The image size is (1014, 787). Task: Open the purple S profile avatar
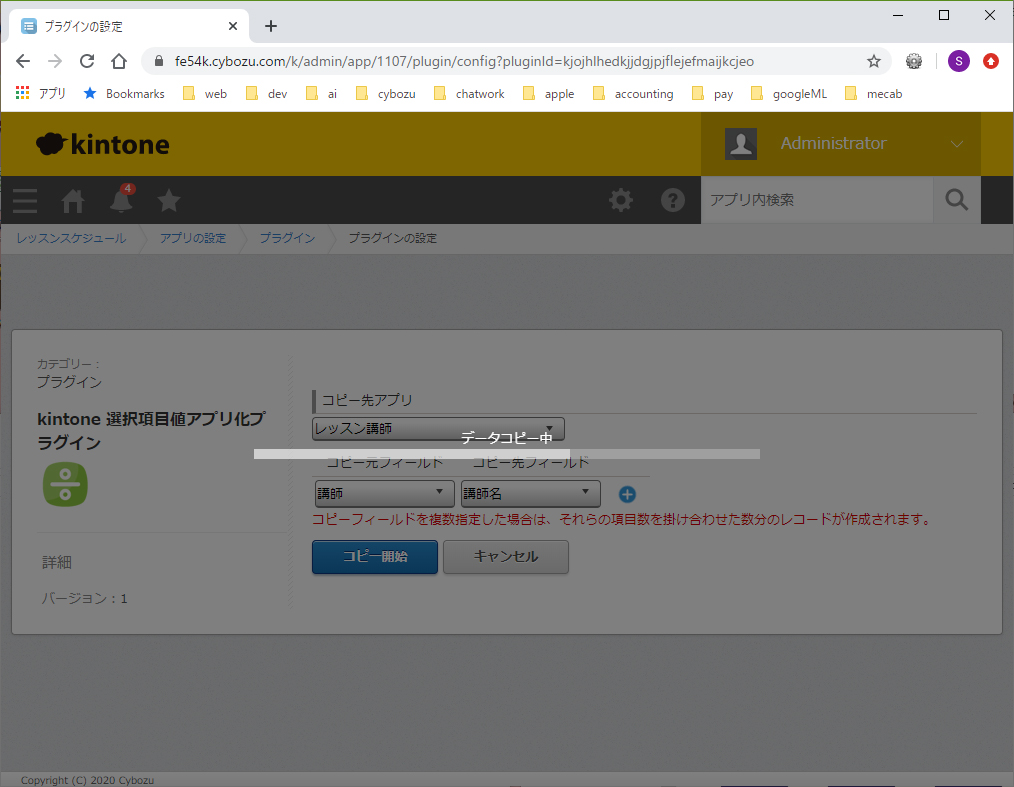[x=958, y=61]
